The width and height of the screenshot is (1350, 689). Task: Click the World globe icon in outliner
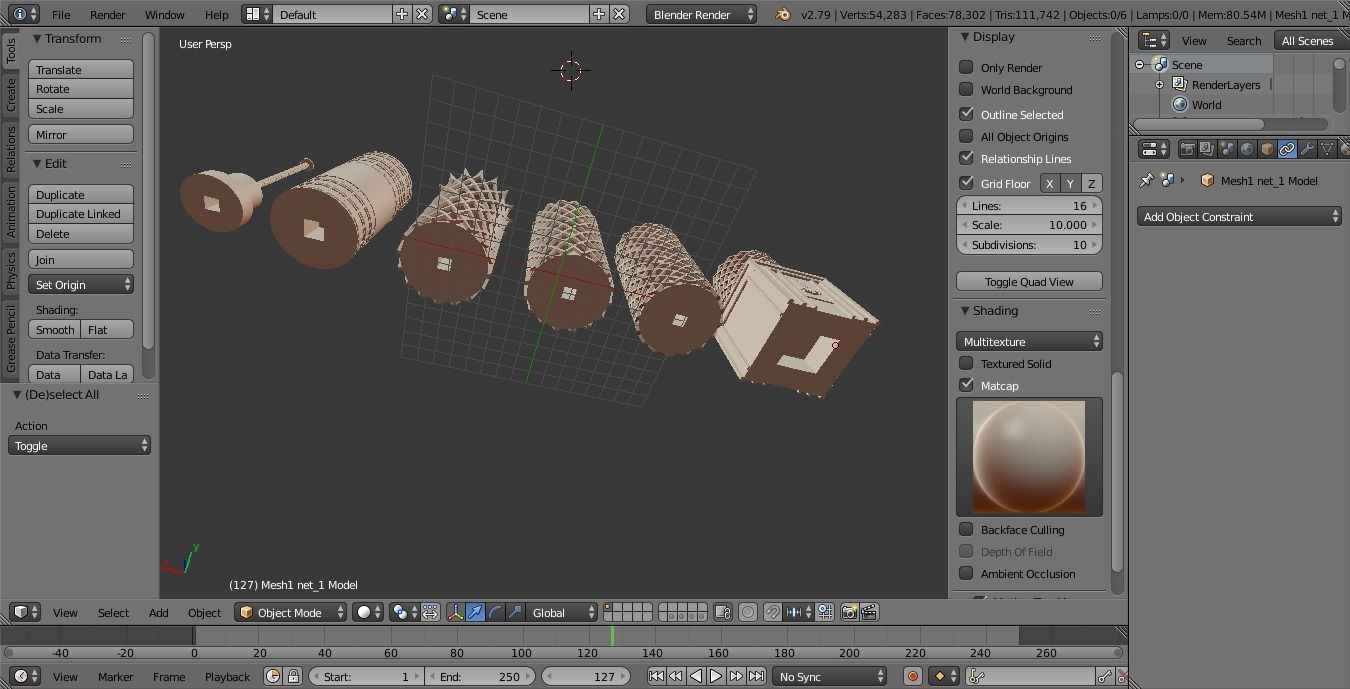point(1180,104)
